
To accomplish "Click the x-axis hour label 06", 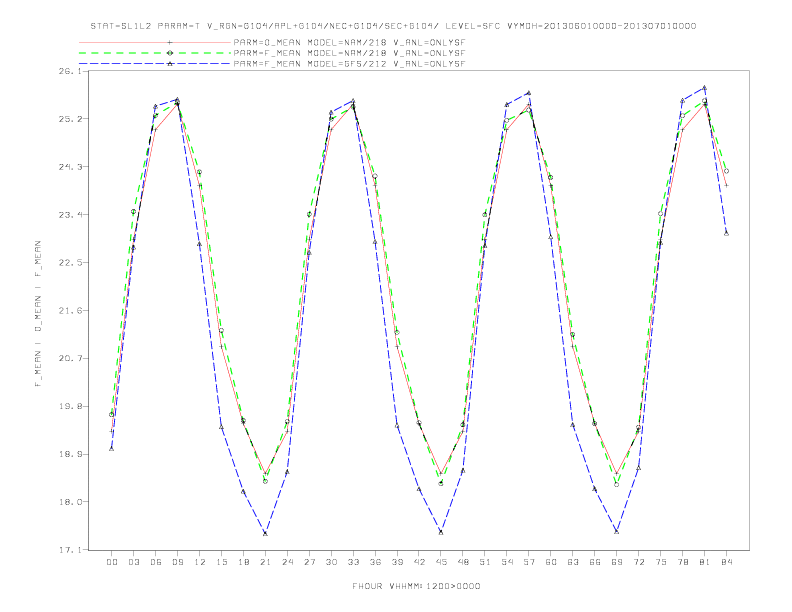I will tap(156, 562).
